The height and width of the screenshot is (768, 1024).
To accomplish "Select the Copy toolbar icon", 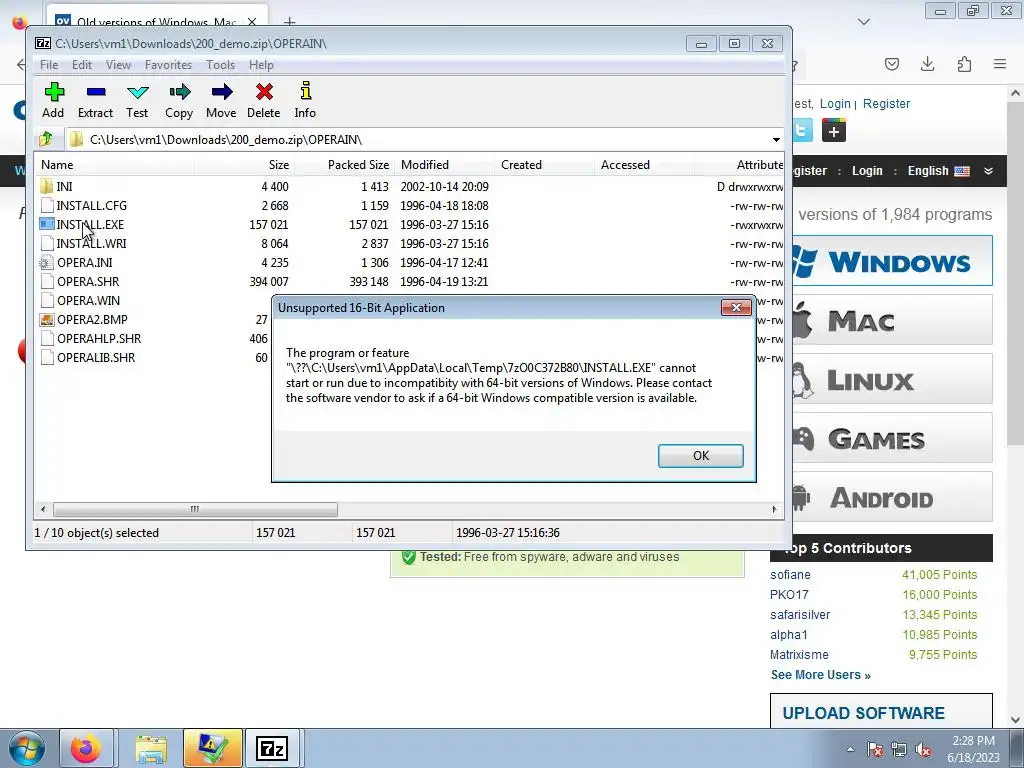I will (179, 93).
